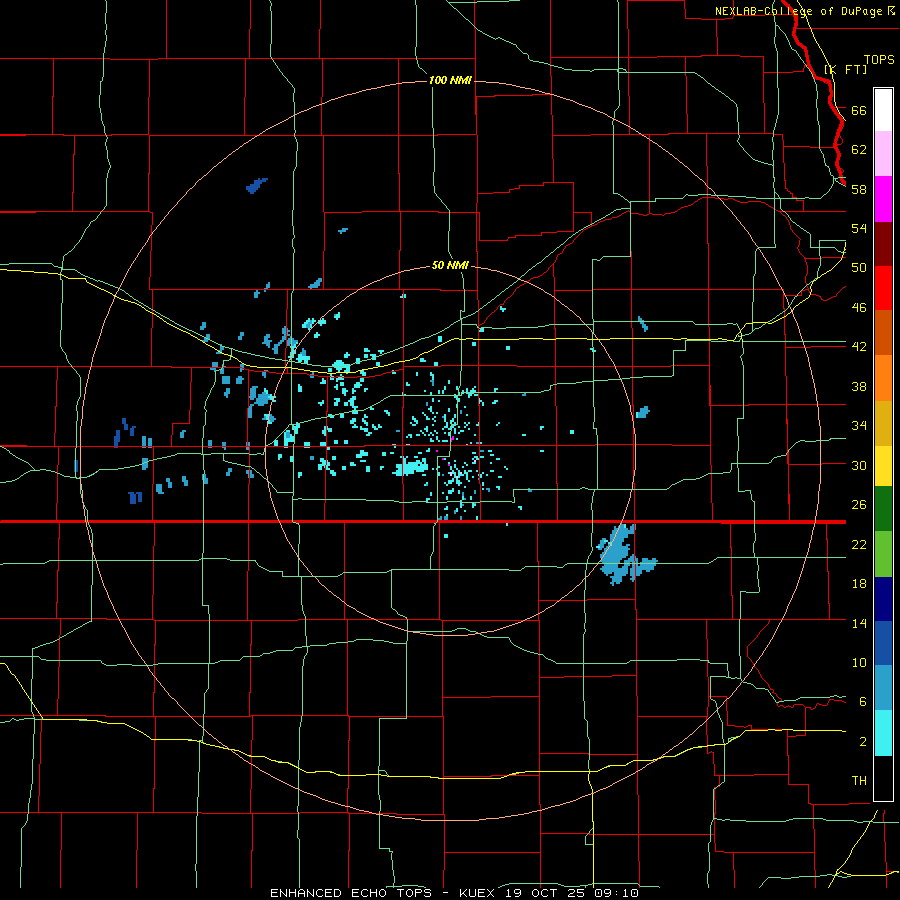This screenshot has width=900, height=900.
Task: Select the bright red legend swatch
Action: pyautogui.click(x=883, y=289)
